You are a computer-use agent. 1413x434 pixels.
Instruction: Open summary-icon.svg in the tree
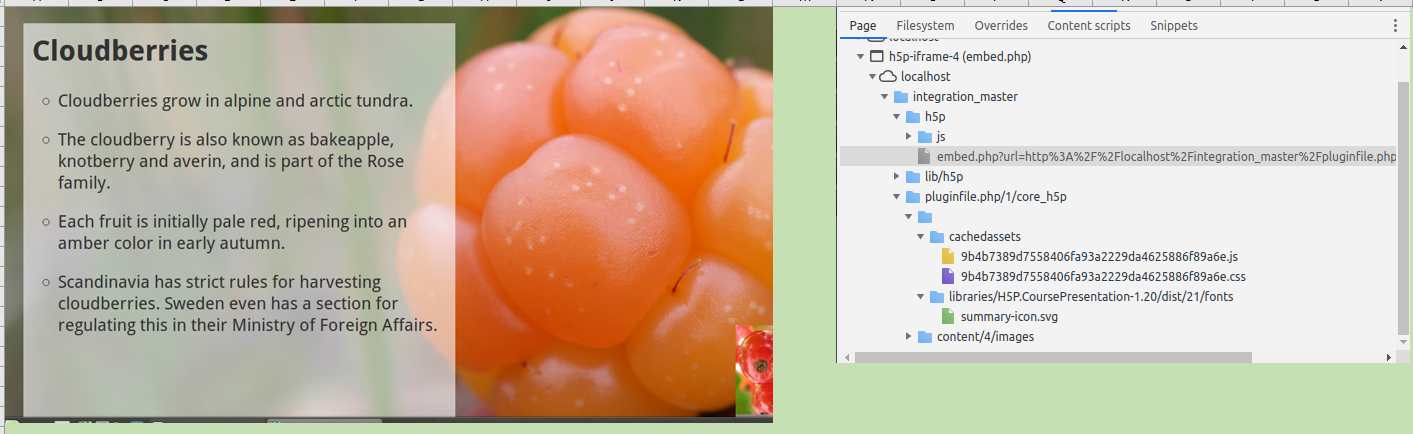click(x=1009, y=317)
